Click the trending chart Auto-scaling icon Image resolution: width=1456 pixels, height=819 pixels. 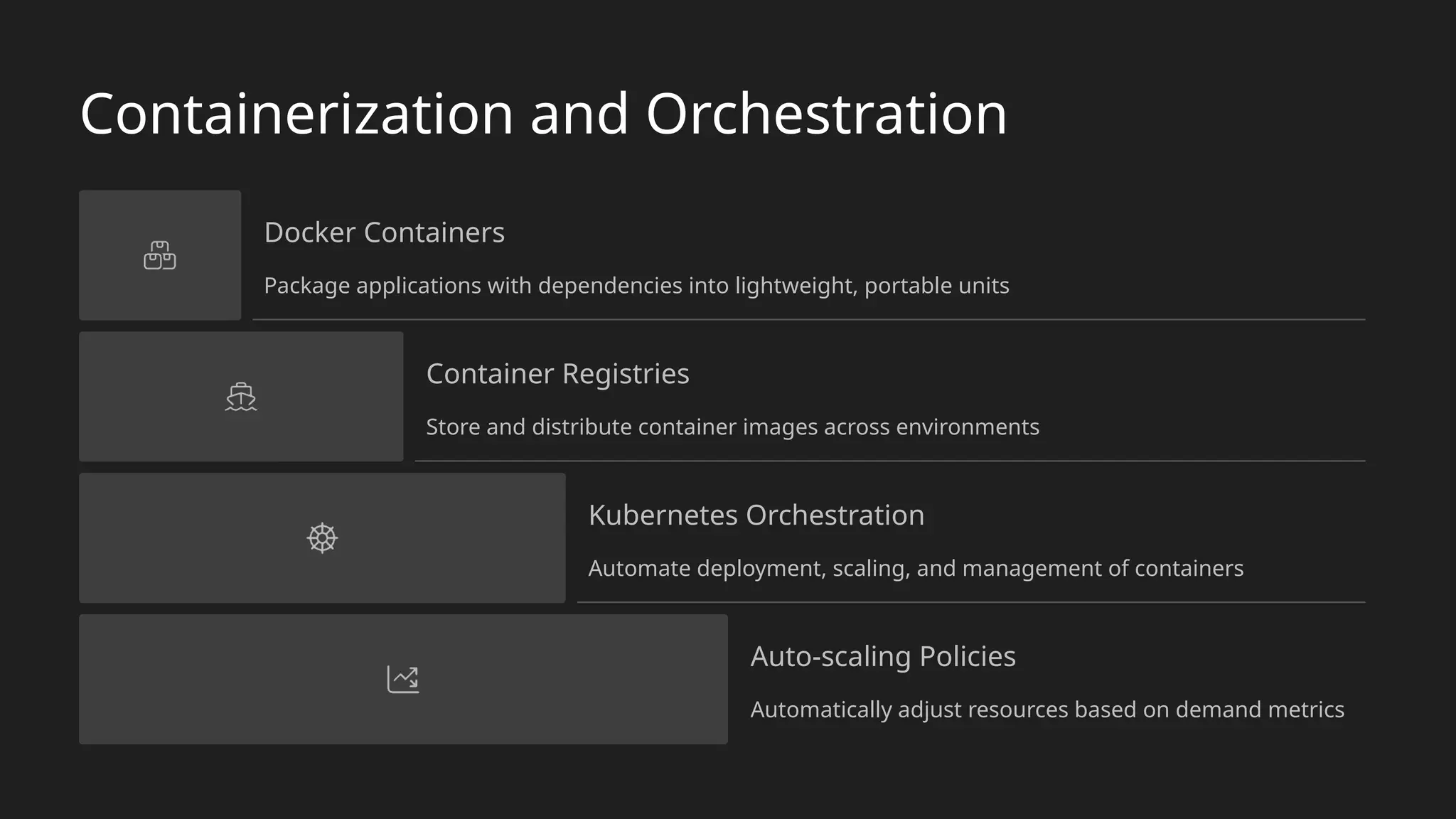tap(403, 680)
